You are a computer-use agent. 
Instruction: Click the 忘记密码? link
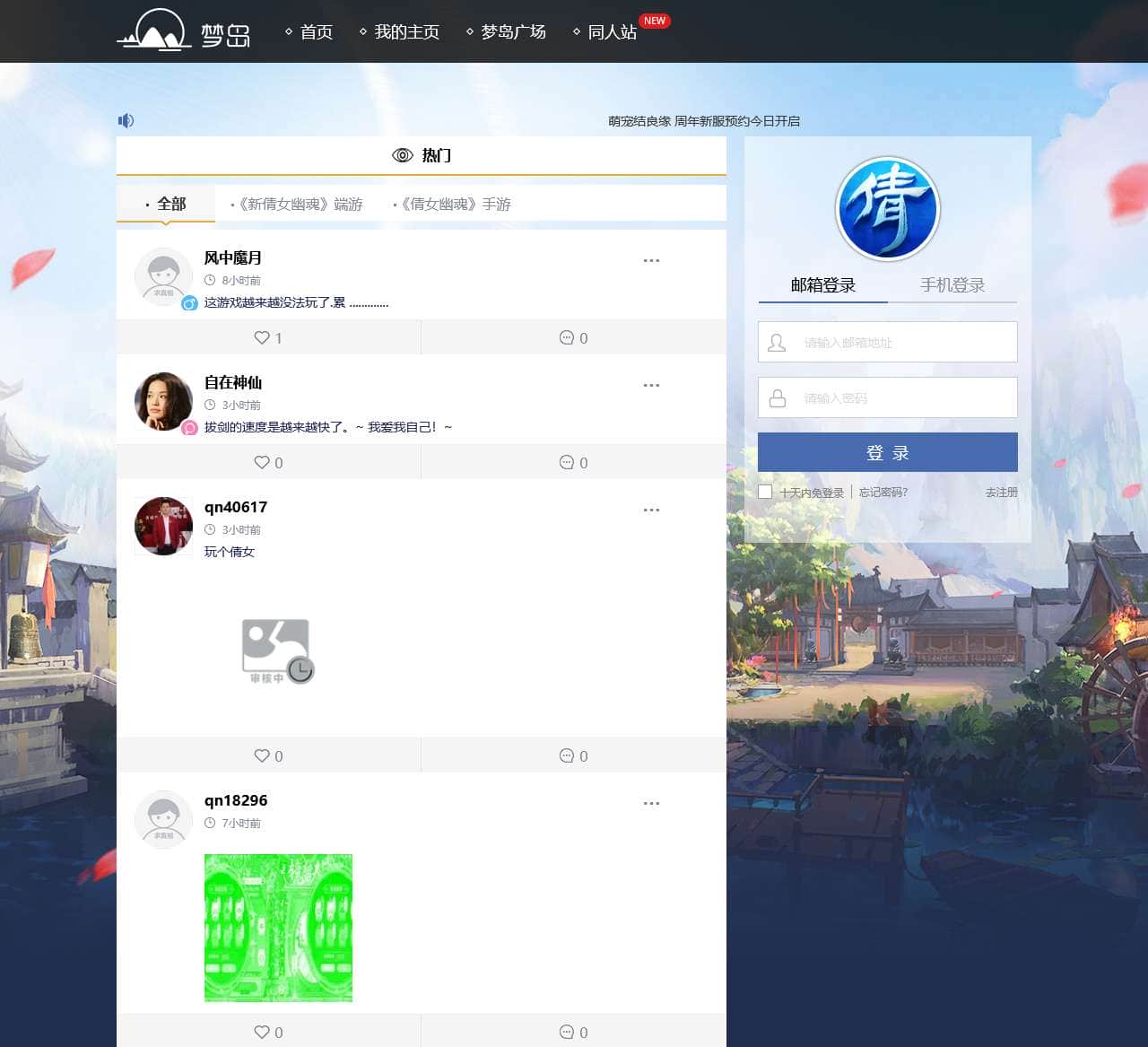pyautogui.click(x=883, y=493)
